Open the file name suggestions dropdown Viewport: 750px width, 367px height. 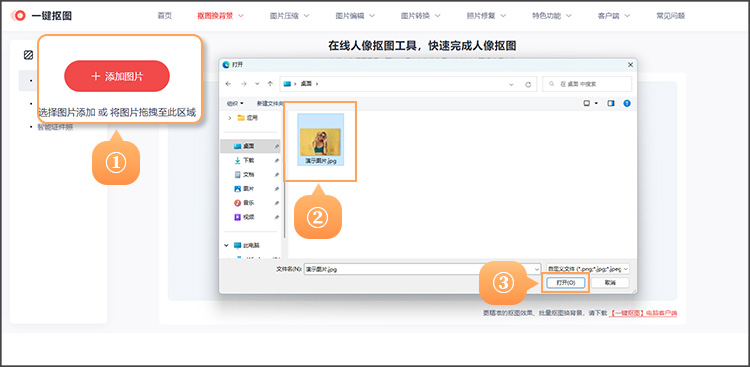(x=536, y=269)
